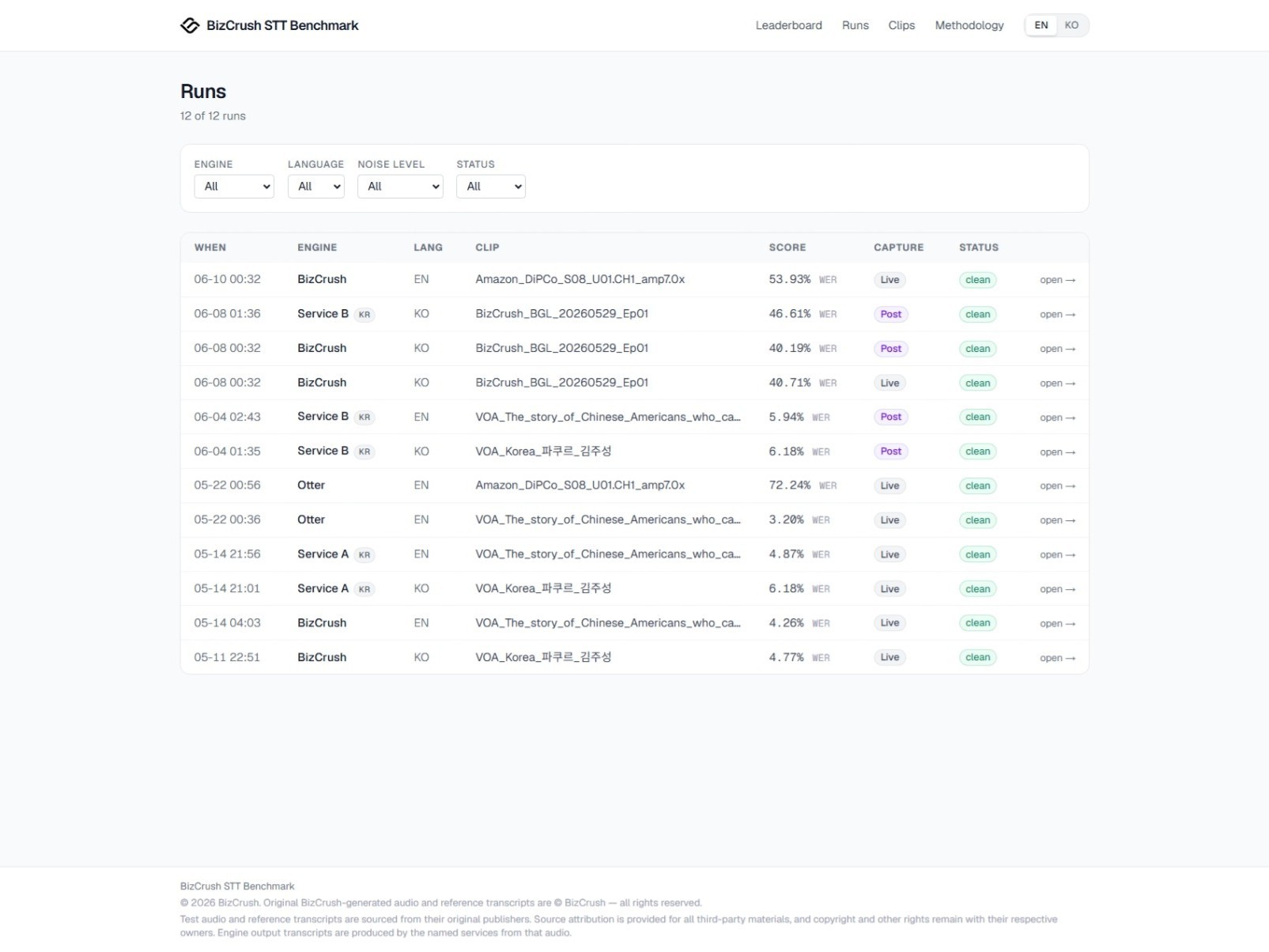Go to Runs in the top nav
1269x952 pixels.
pos(855,25)
